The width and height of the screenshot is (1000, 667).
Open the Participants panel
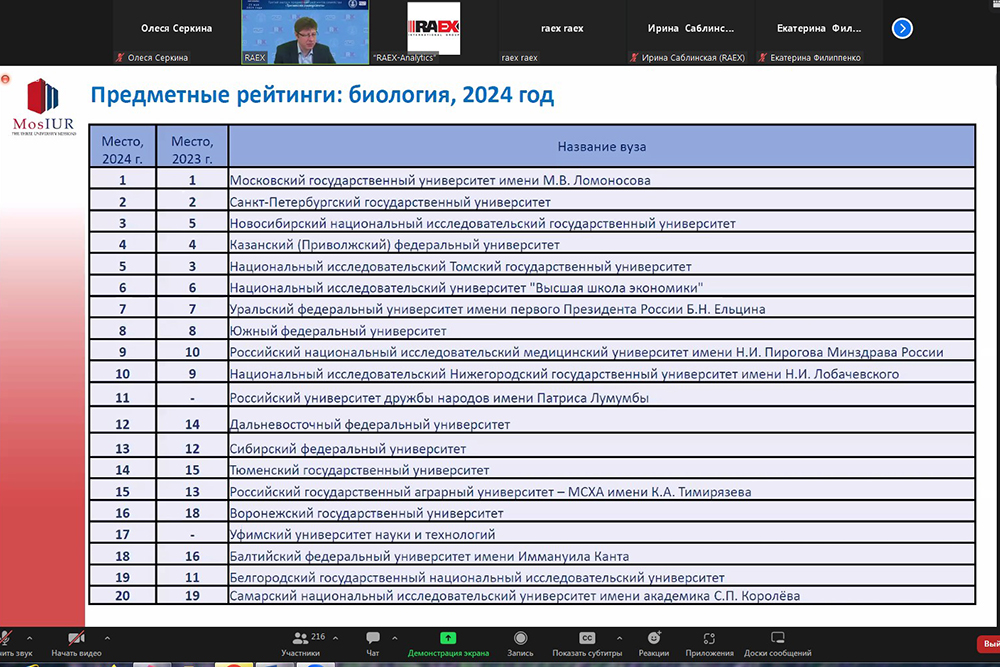point(300,642)
